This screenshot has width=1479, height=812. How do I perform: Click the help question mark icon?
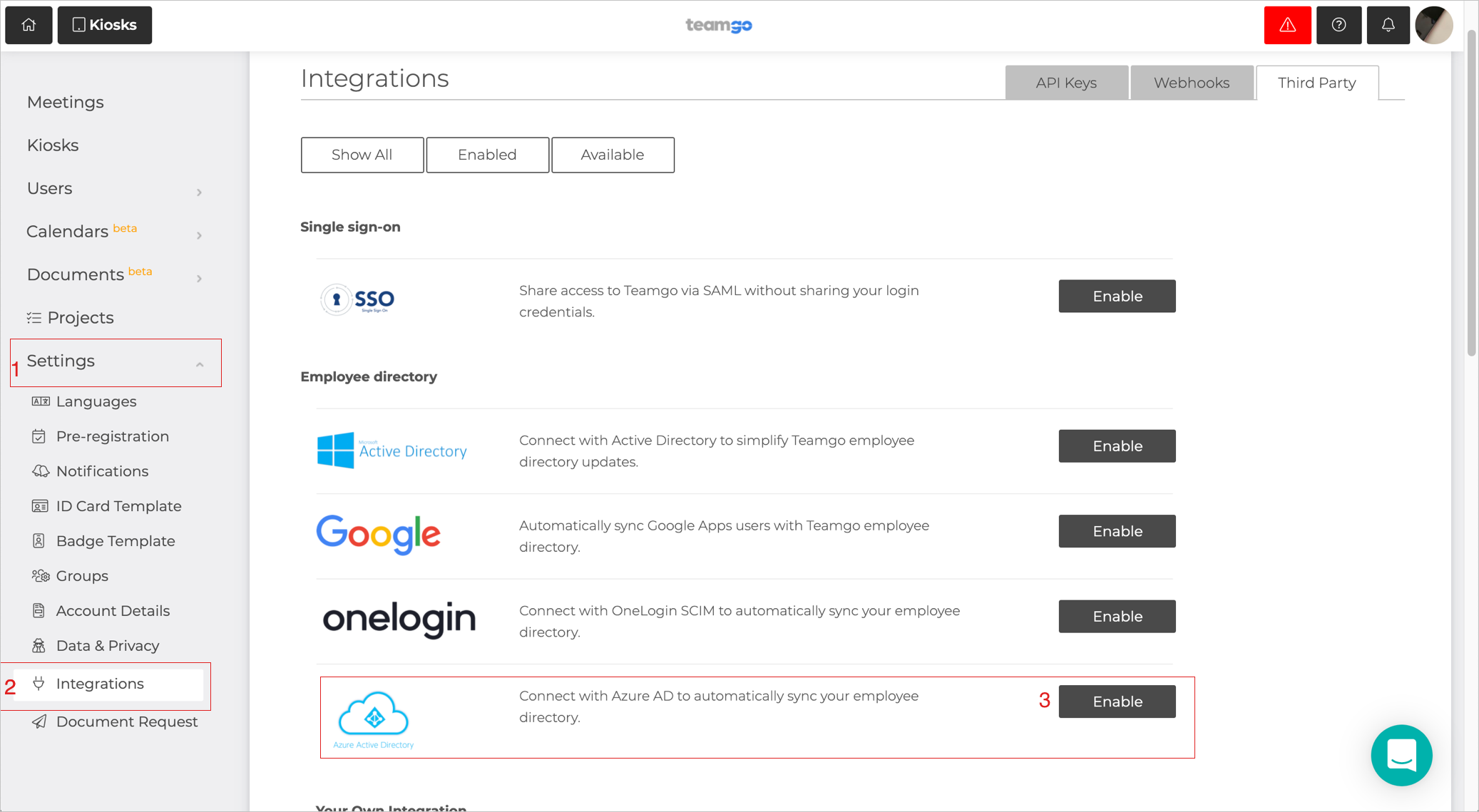[1339, 25]
